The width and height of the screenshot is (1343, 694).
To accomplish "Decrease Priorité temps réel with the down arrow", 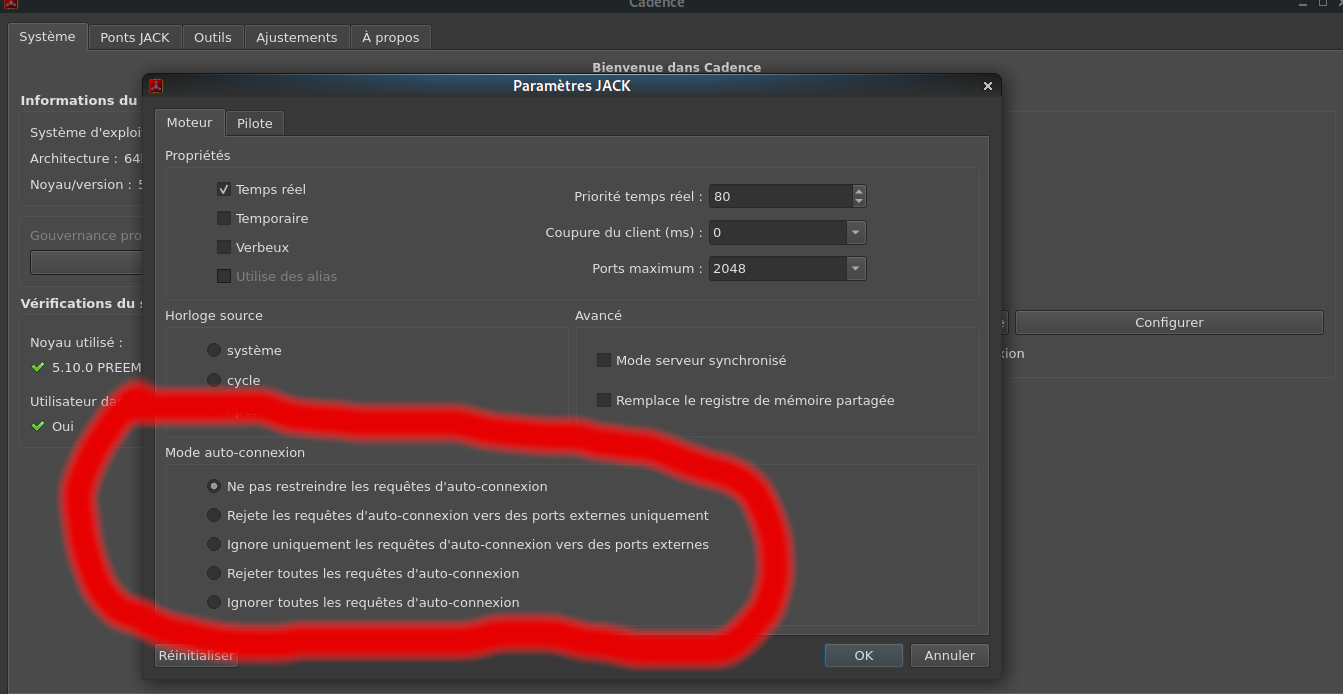I will (859, 201).
